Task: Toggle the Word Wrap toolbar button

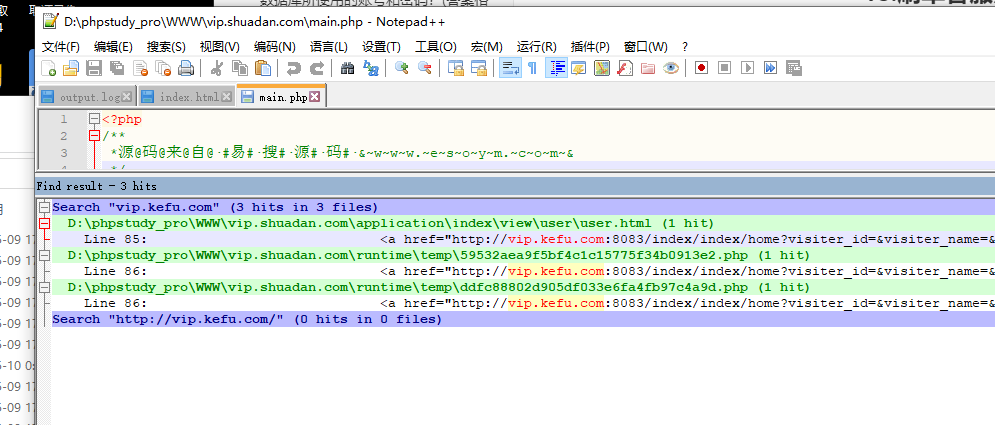Action: click(510, 68)
